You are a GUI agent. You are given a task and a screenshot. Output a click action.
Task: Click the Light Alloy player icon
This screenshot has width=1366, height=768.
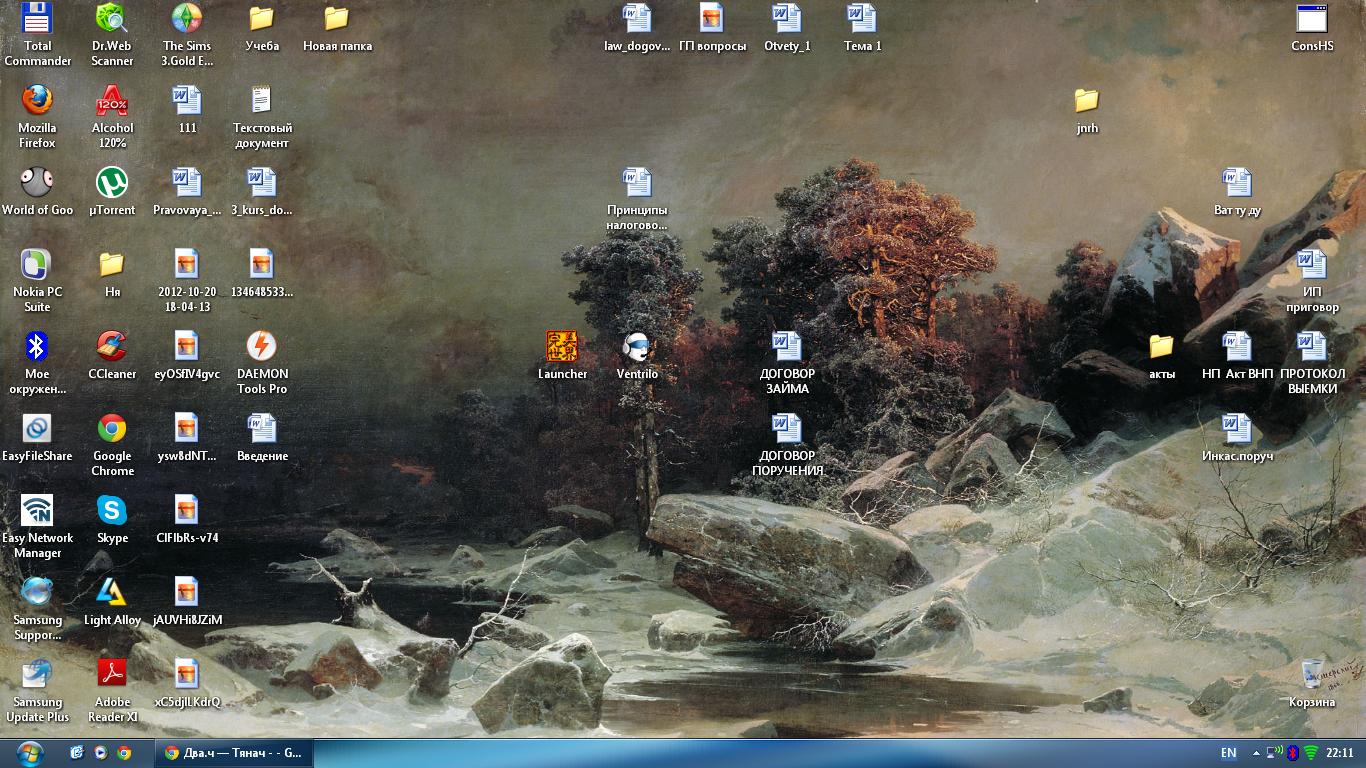click(112, 601)
